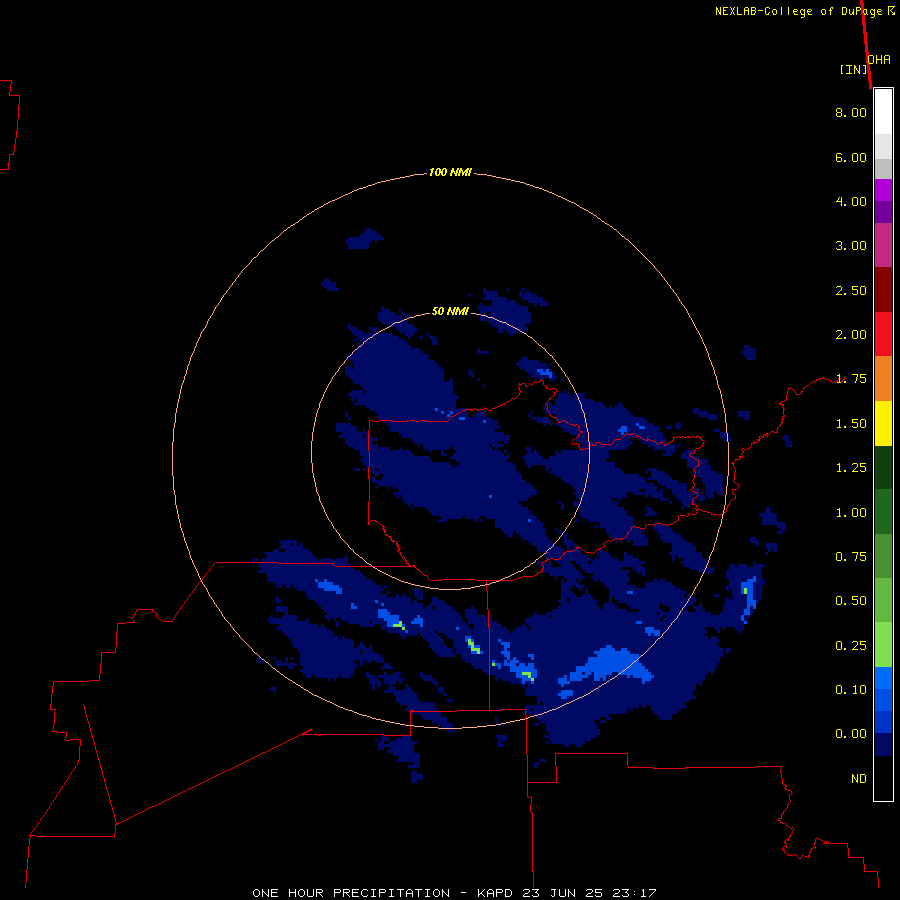Click the OHA product label above legend
Screen dimensions: 900x900
[x=879, y=60]
